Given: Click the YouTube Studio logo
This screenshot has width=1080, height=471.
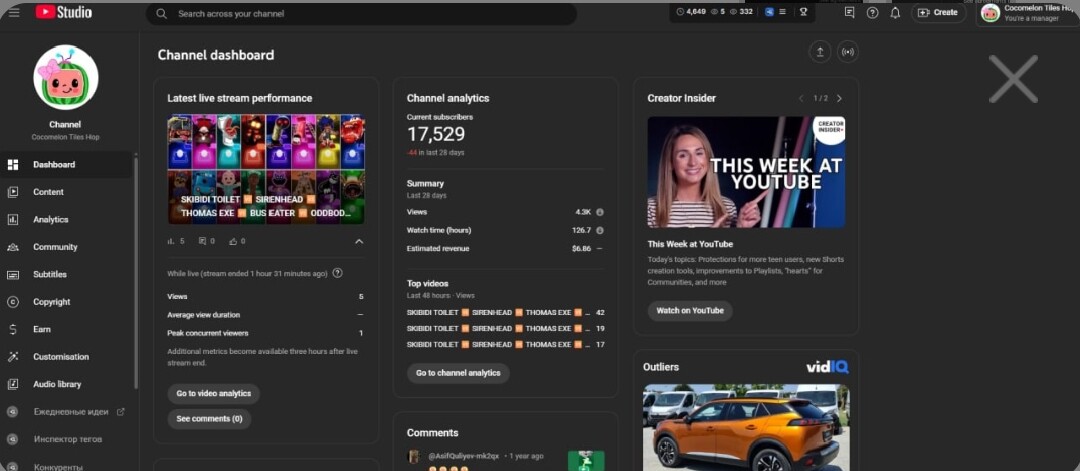Looking at the screenshot, I should [x=63, y=12].
